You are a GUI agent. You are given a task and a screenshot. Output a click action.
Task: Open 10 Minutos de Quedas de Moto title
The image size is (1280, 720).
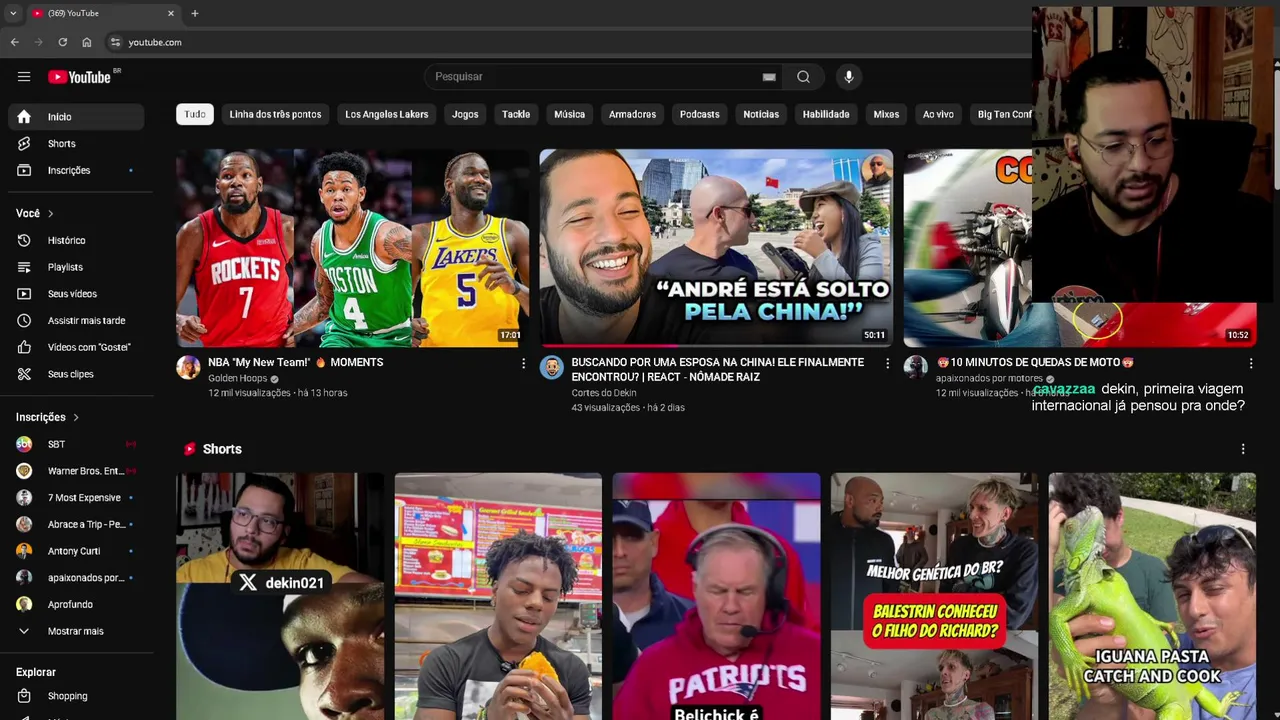click(1035, 362)
